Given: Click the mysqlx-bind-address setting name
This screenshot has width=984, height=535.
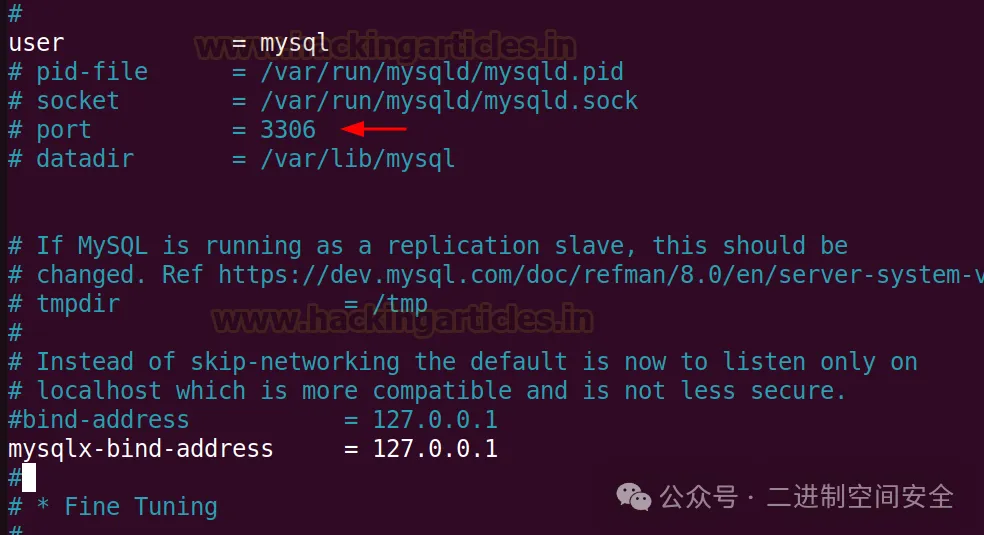Looking at the screenshot, I should (141, 449).
